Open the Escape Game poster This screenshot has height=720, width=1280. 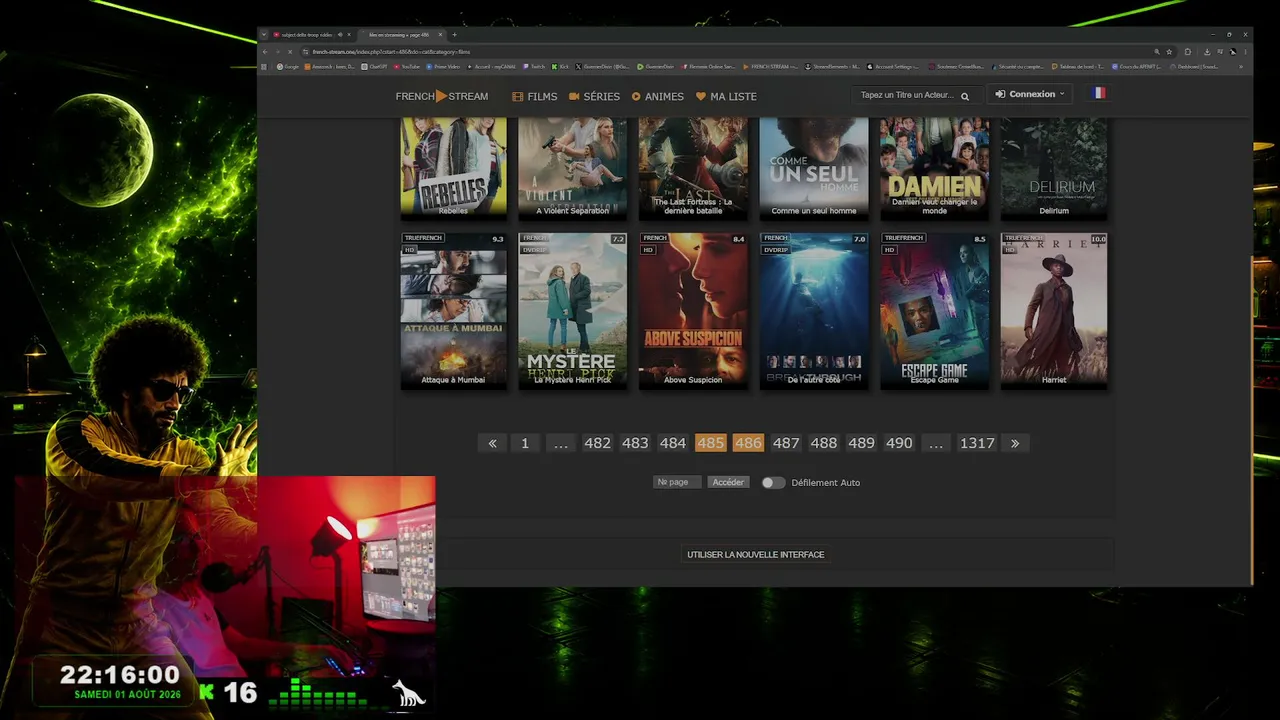tap(934, 310)
